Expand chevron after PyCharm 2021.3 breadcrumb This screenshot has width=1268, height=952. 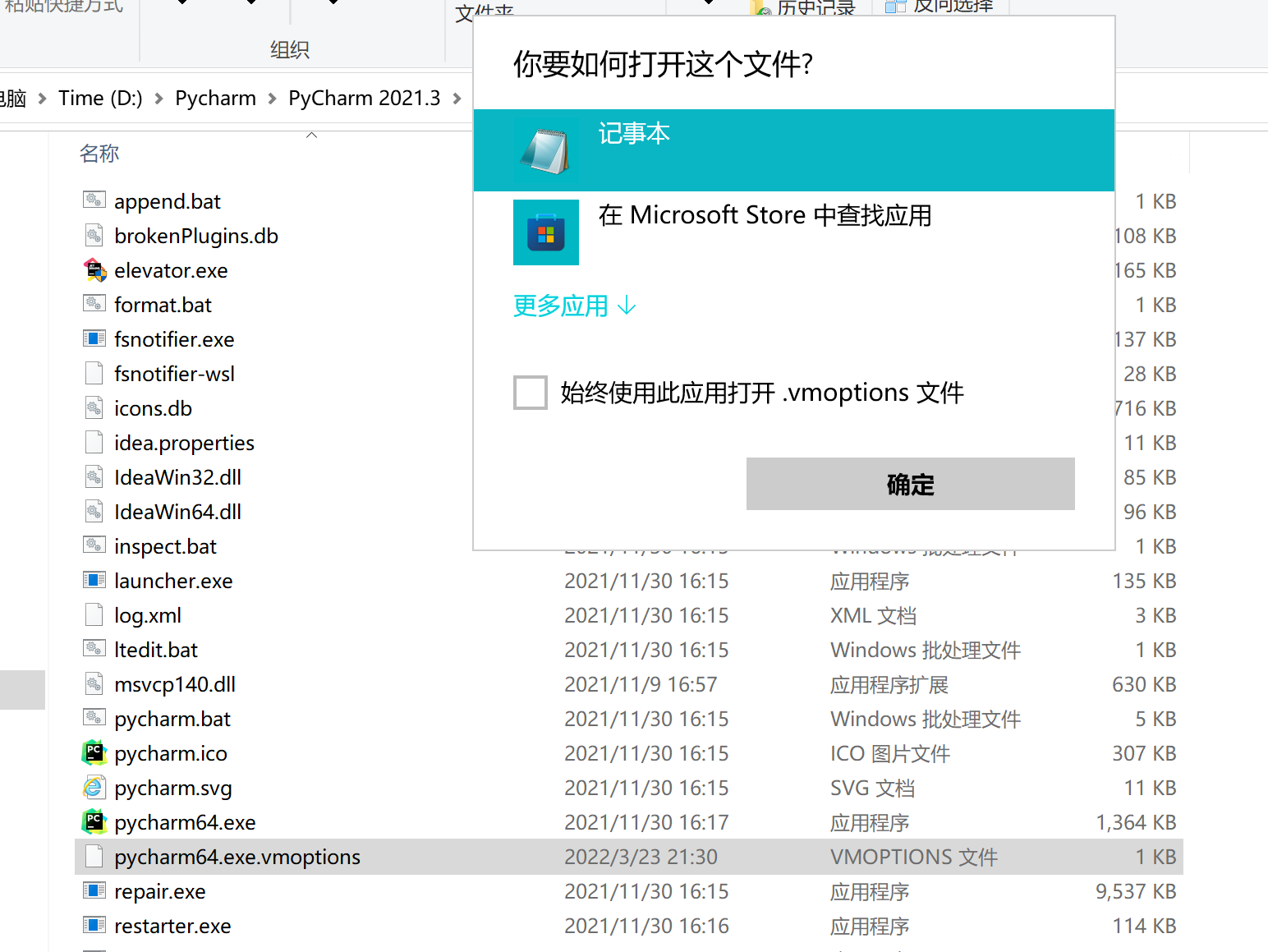click(x=457, y=99)
